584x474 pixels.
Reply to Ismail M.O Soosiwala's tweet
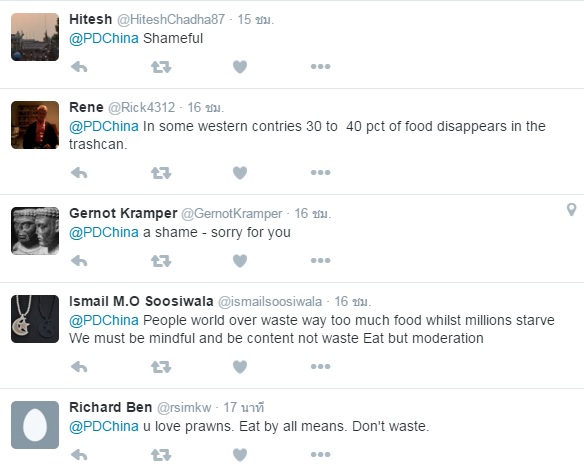pyautogui.click(x=79, y=367)
